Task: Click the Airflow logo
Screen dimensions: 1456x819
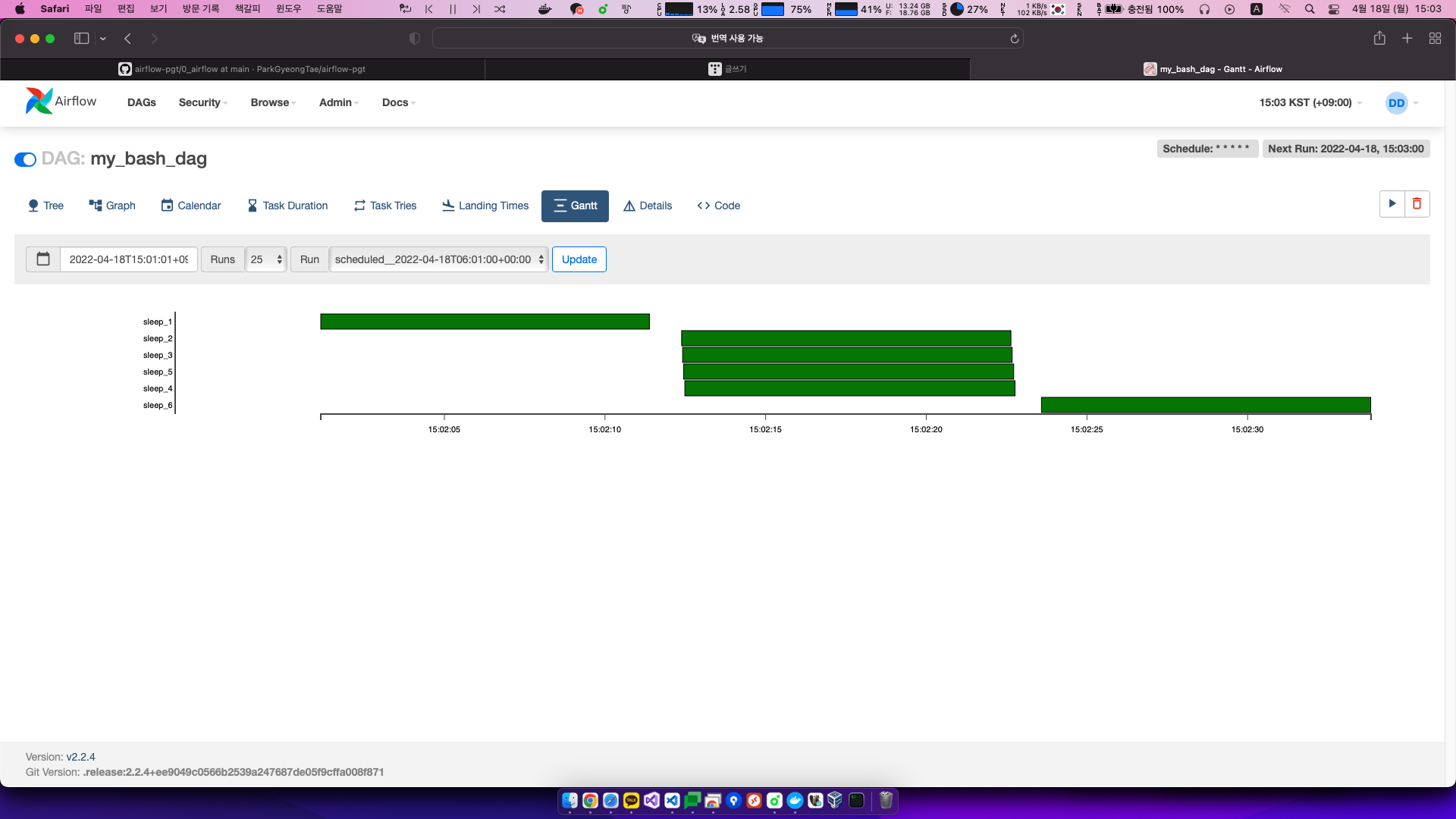Action: click(x=61, y=102)
